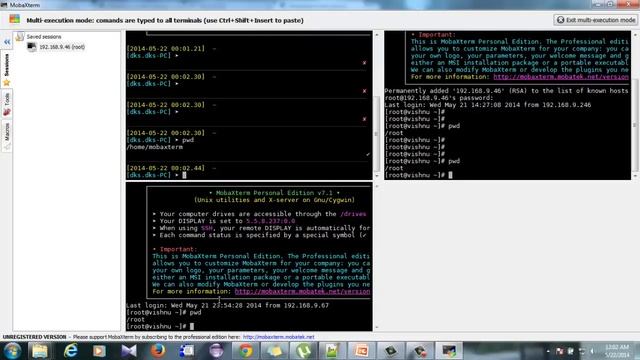Image resolution: width=640 pixels, height=360 pixels.
Task: Click MobaXterm taskbar icon
Action: [449, 351]
